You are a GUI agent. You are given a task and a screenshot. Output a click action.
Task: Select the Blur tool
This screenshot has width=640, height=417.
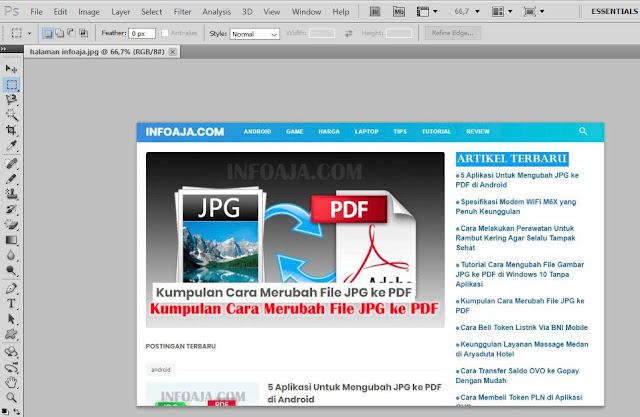coord(11,255)
